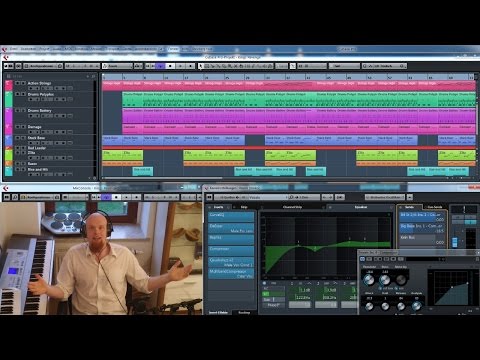The image size is (480, 360).
Task: Click the compressor Make-up knob
Action: pos(401,280)
